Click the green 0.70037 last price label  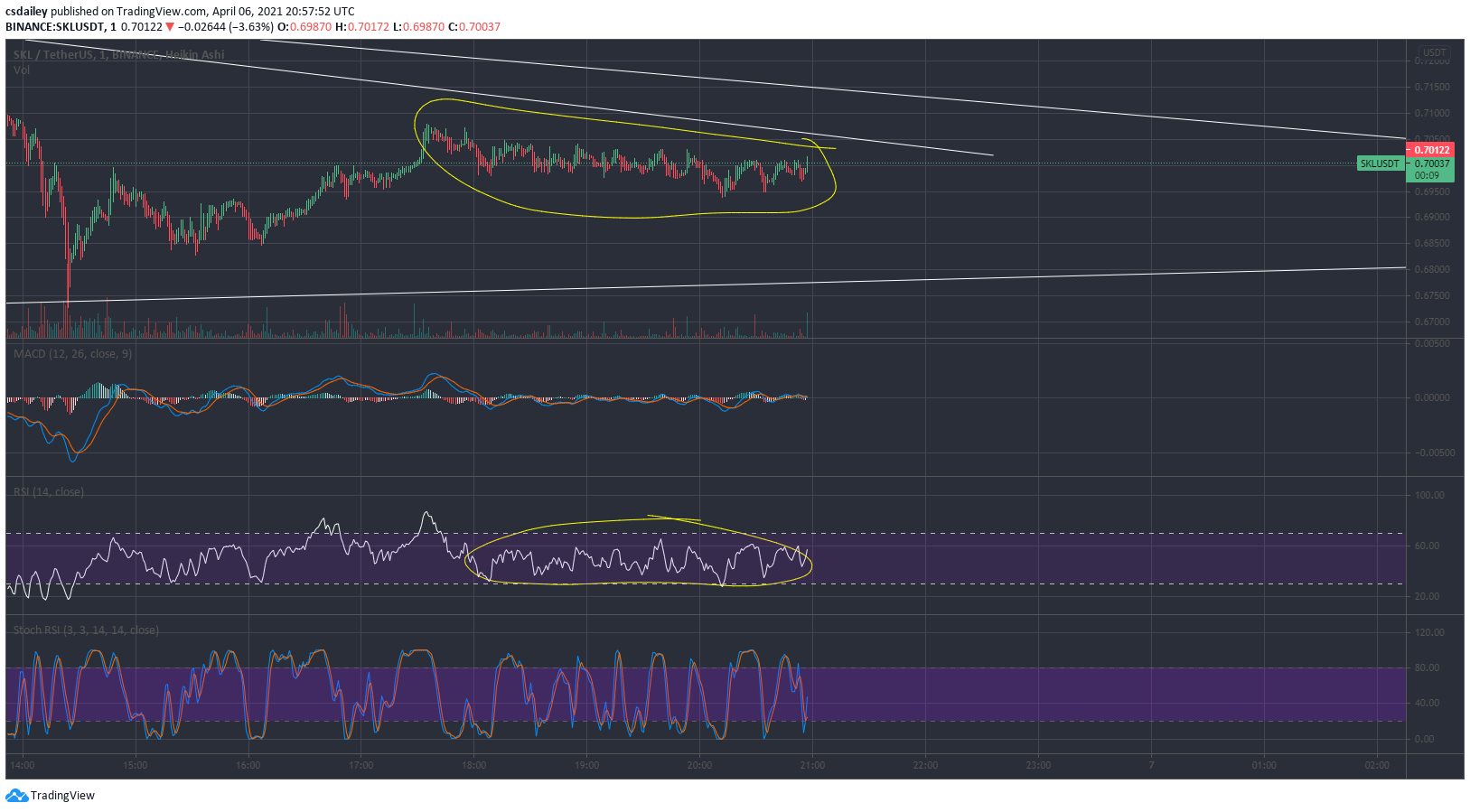click(1431, 163)
